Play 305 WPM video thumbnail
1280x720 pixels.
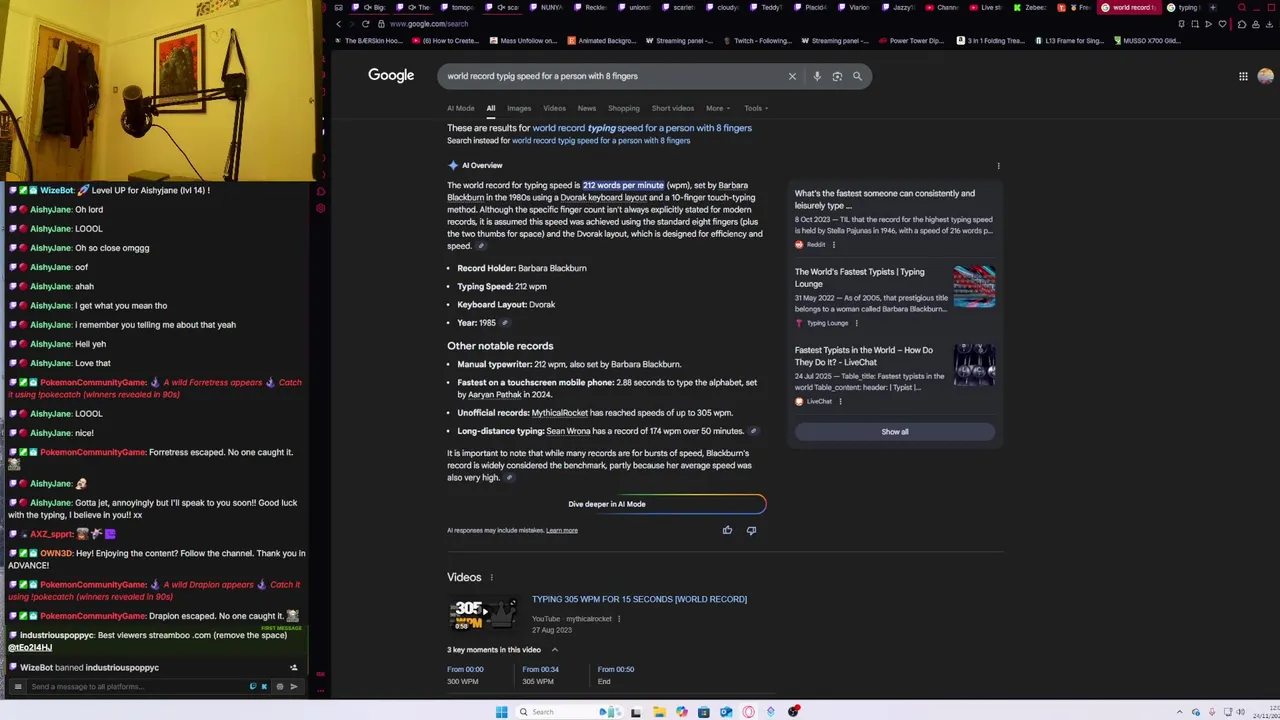click(483, 614)
